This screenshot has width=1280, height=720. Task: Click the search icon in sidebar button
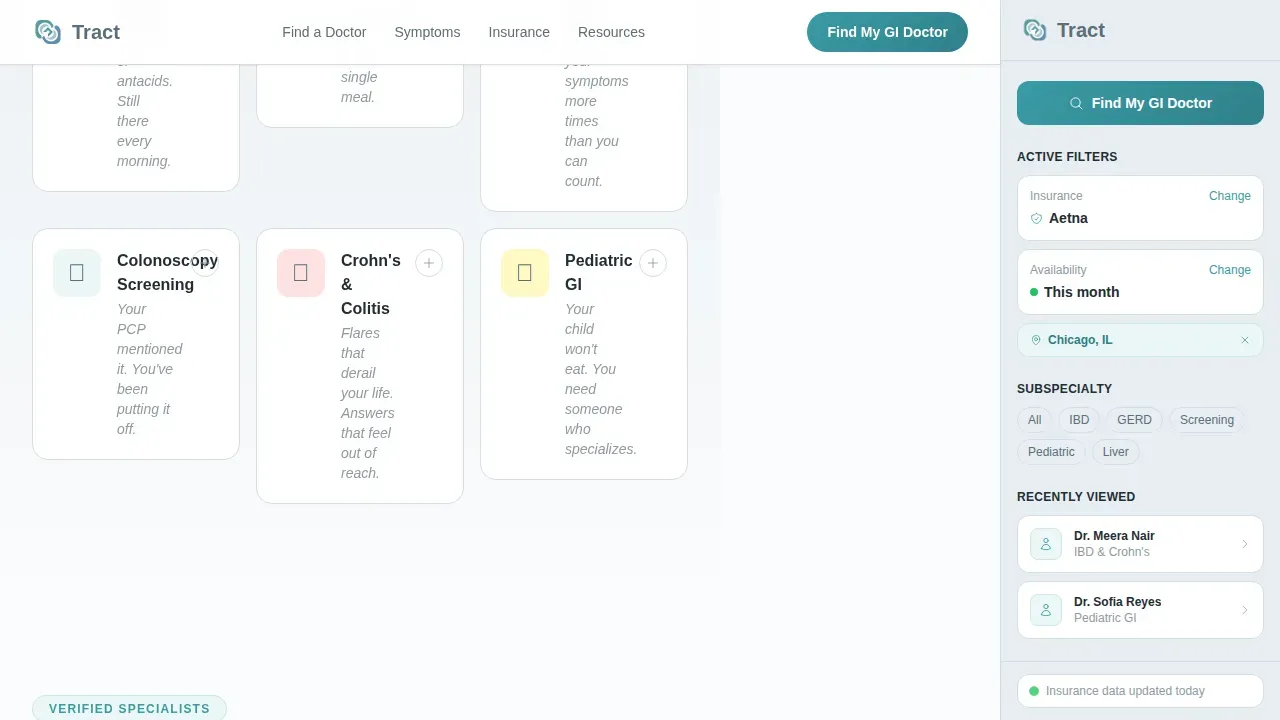[x=1076, y=103]
